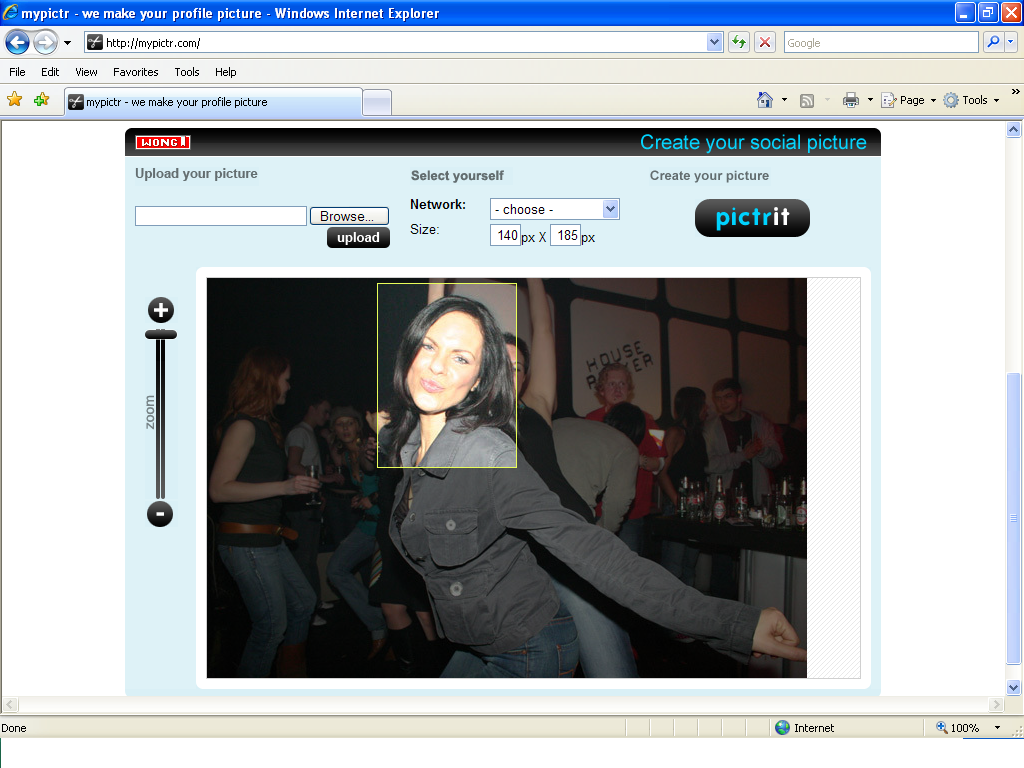1024x768 pixels.
Task: Click the upload button
Action: [358, 238]
